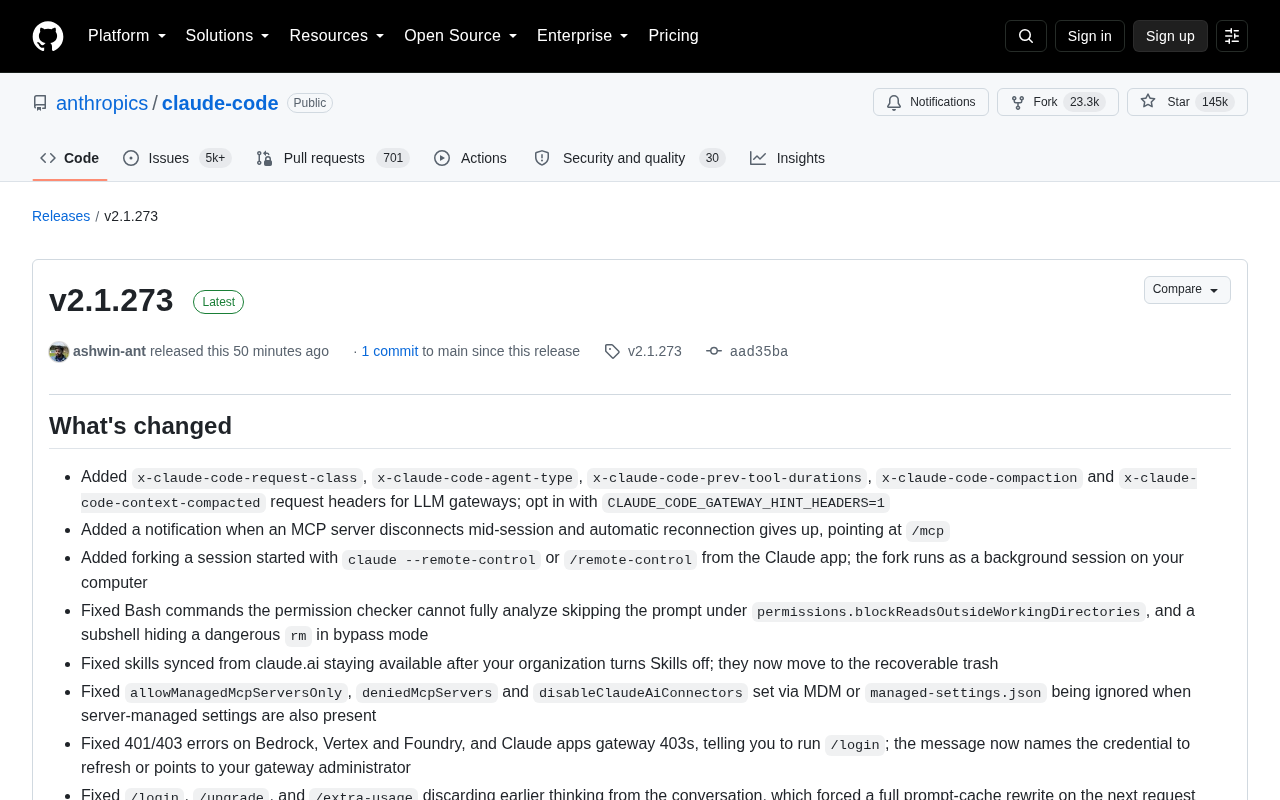
Task: Switch to the Security and quality tab
Action: pos(629,158)
